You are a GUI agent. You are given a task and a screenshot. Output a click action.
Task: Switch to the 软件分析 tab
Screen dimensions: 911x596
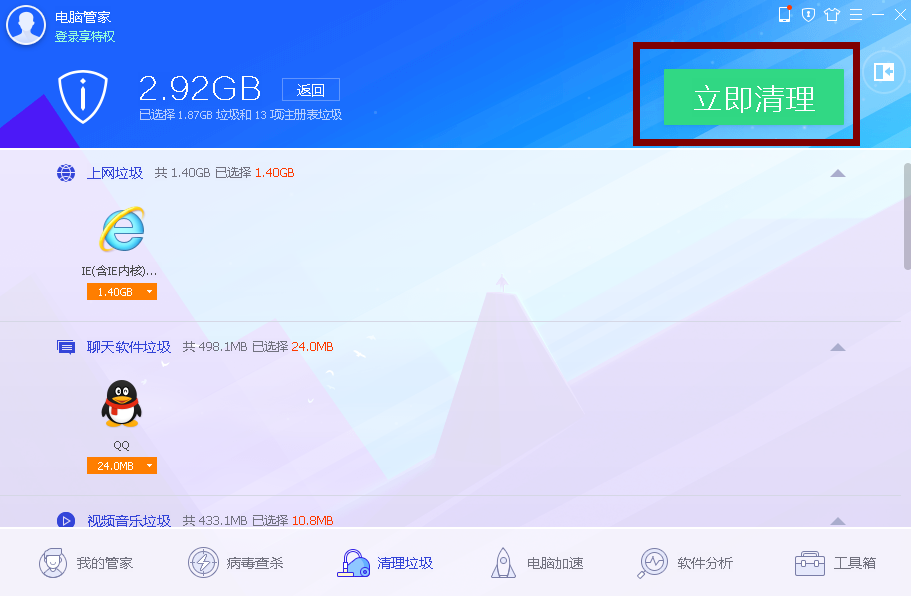coord(685,563)
